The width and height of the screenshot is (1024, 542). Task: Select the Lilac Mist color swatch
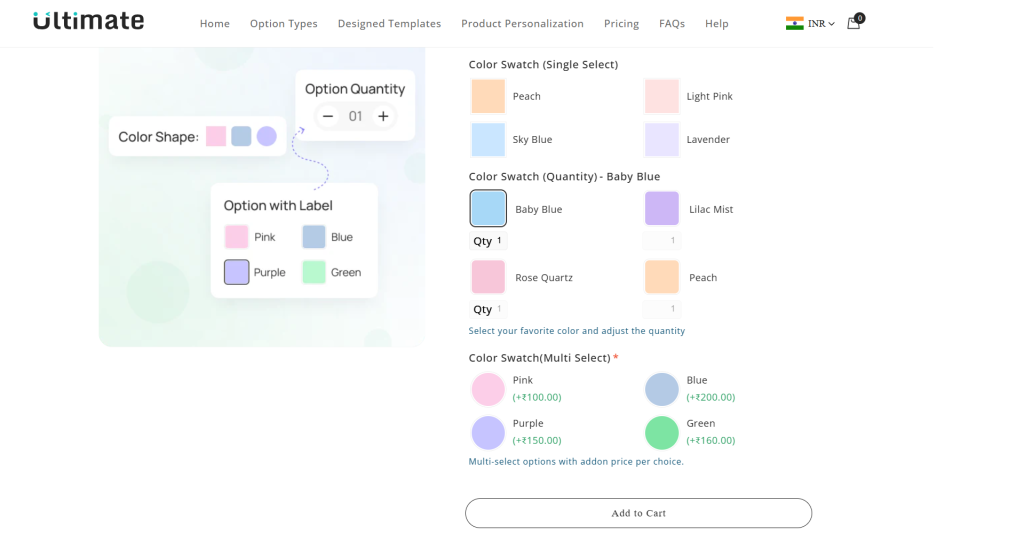[x=662, y=208]
